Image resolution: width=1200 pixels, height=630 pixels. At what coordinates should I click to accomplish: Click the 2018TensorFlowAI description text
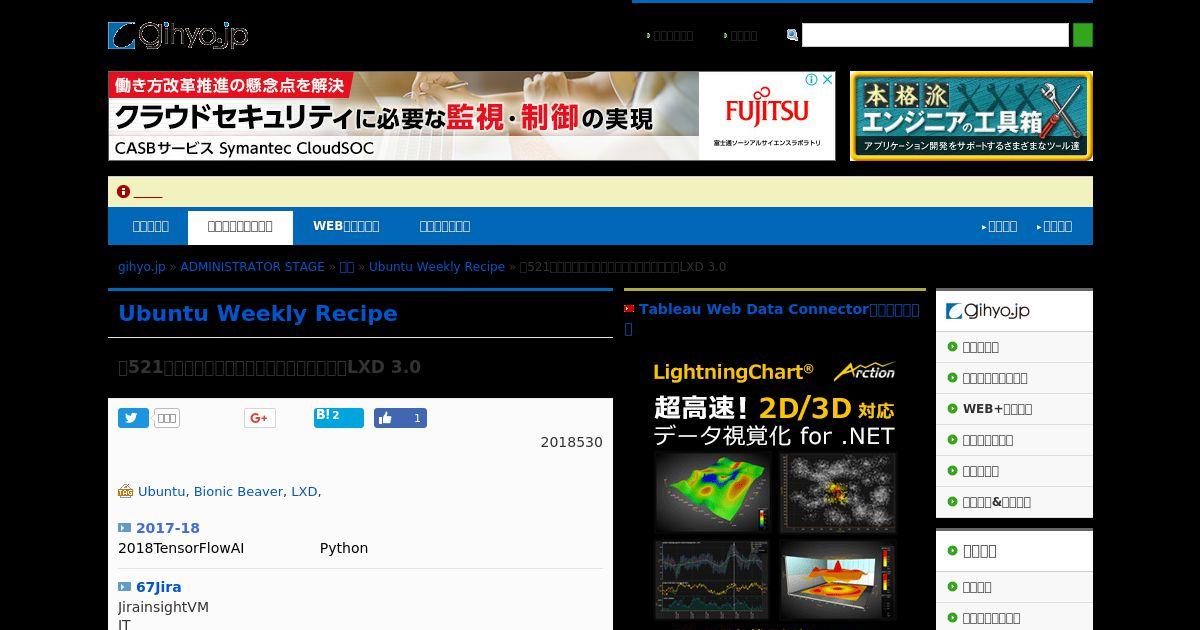[181, 548]
